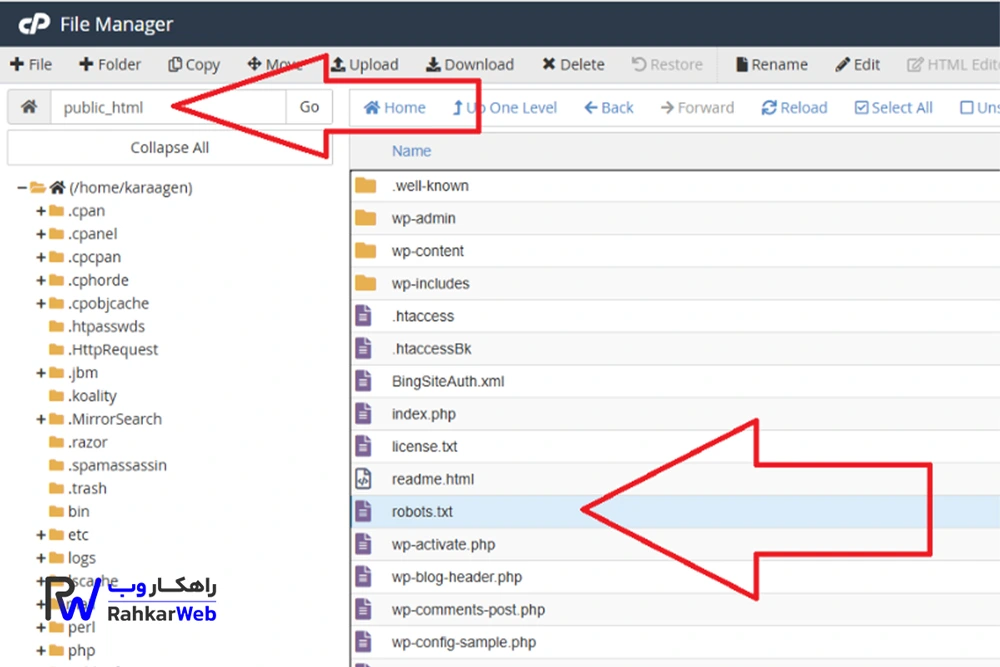The height and width of the screenshot is (667, 1000).
Task: Click the BingSiteAuth.xml file icon
Action: (364, 381)
